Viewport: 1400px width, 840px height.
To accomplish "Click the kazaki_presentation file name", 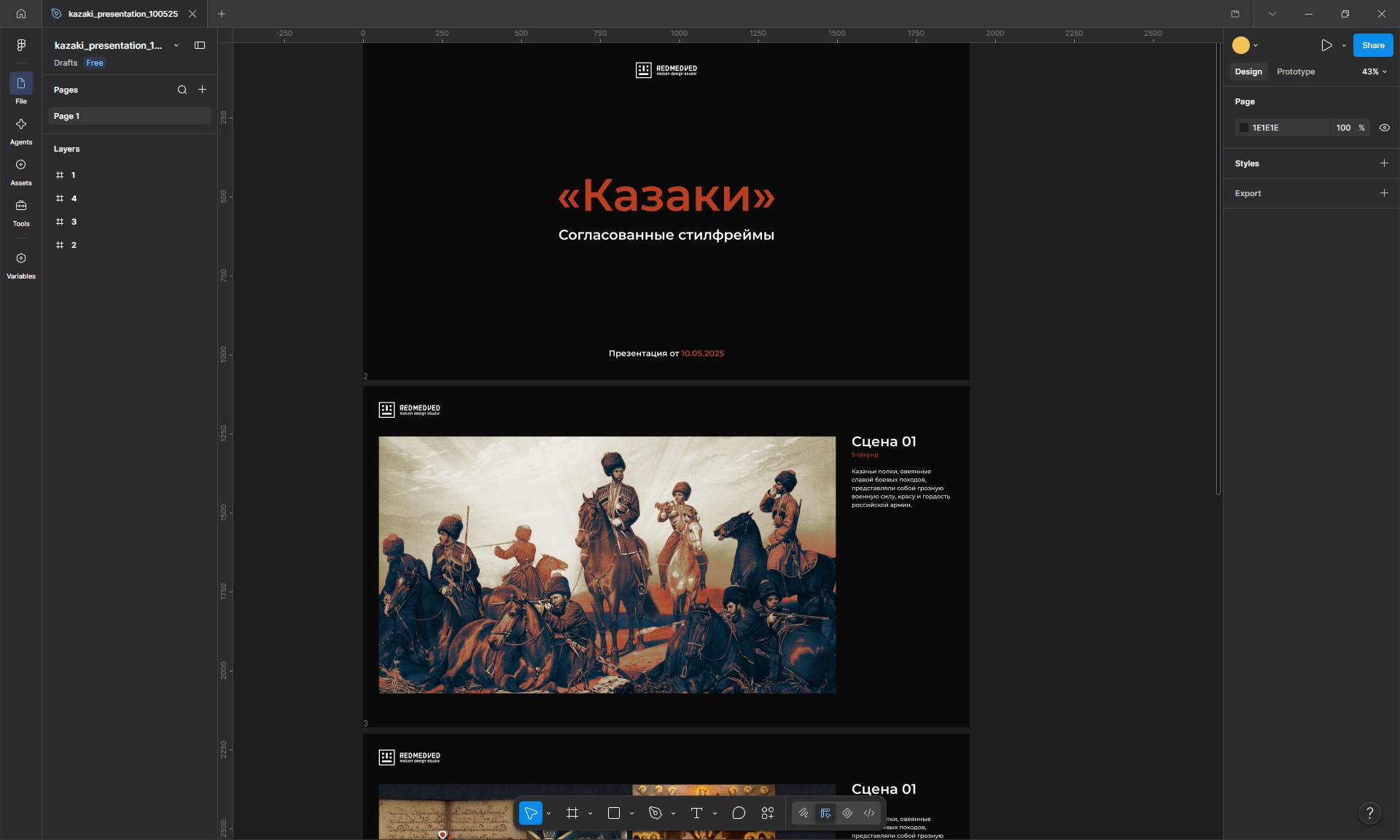I will pos(108,45).
